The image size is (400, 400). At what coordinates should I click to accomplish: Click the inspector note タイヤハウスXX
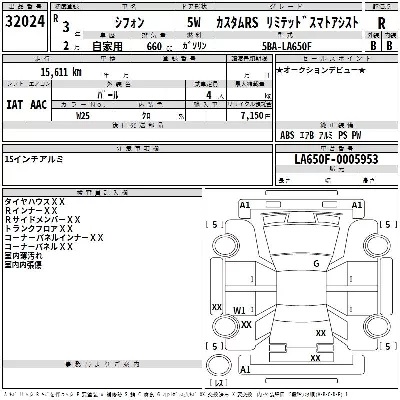click(x=34, y=202)
